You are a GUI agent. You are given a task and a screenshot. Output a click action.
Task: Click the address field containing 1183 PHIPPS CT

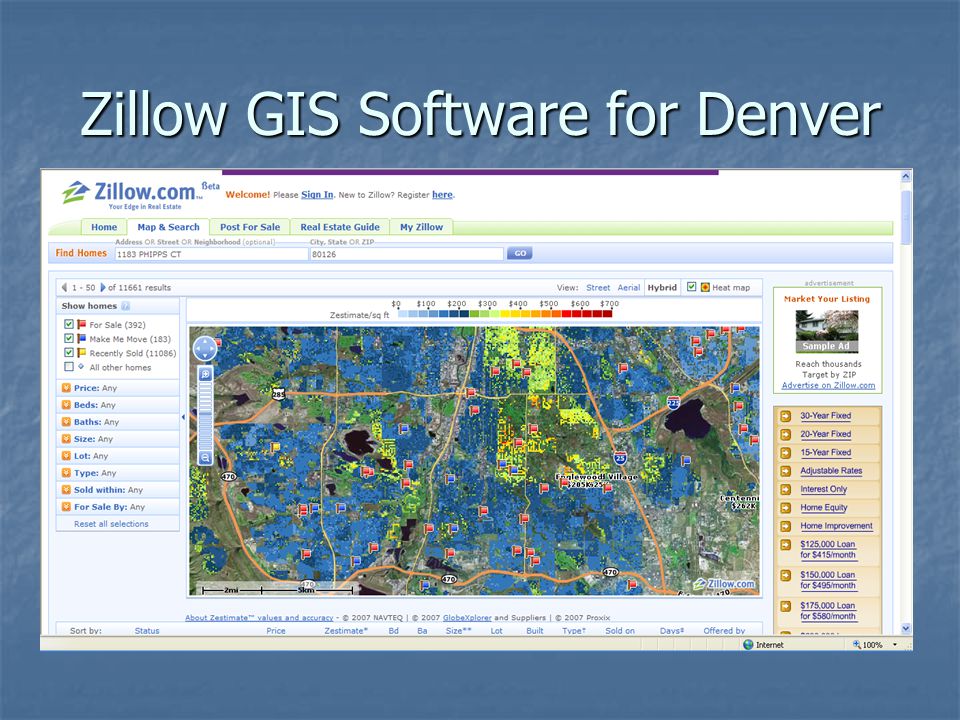(211, 254)
